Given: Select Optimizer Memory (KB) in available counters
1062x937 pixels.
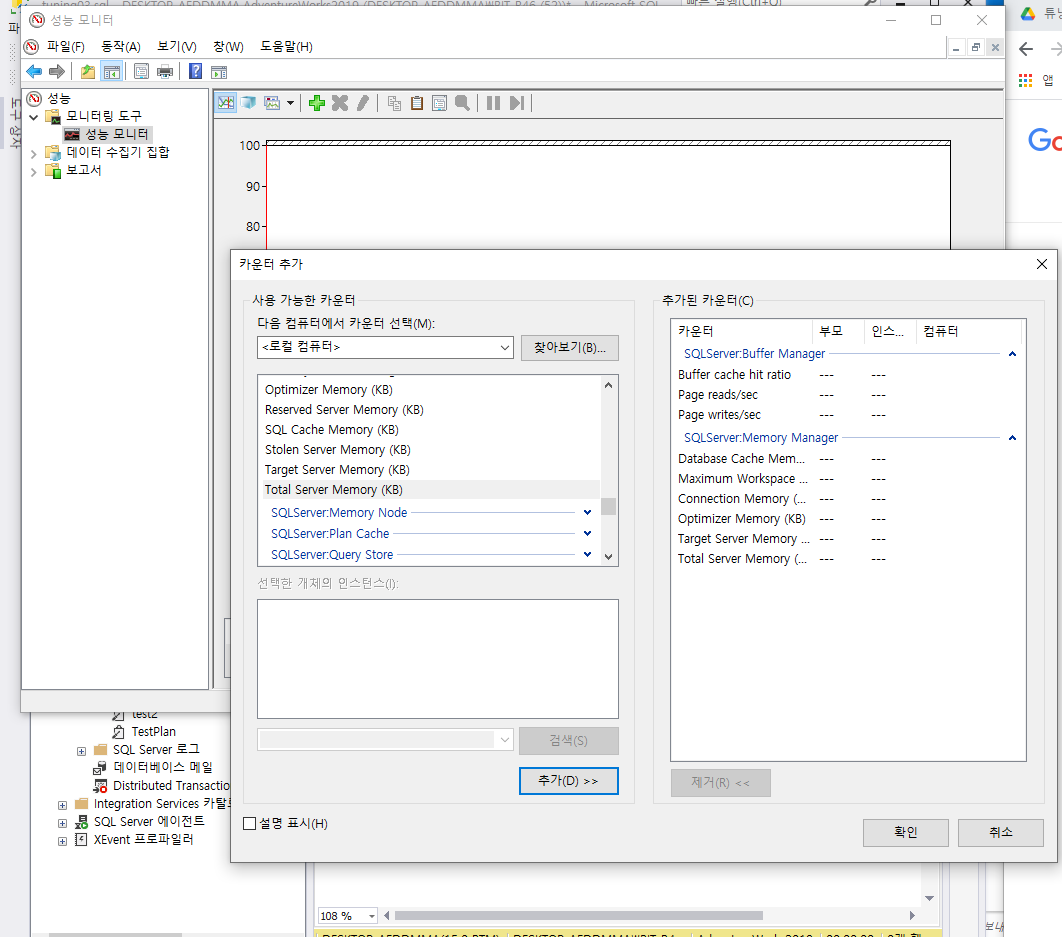Looking at the screenshot, I should pos(328,390).
